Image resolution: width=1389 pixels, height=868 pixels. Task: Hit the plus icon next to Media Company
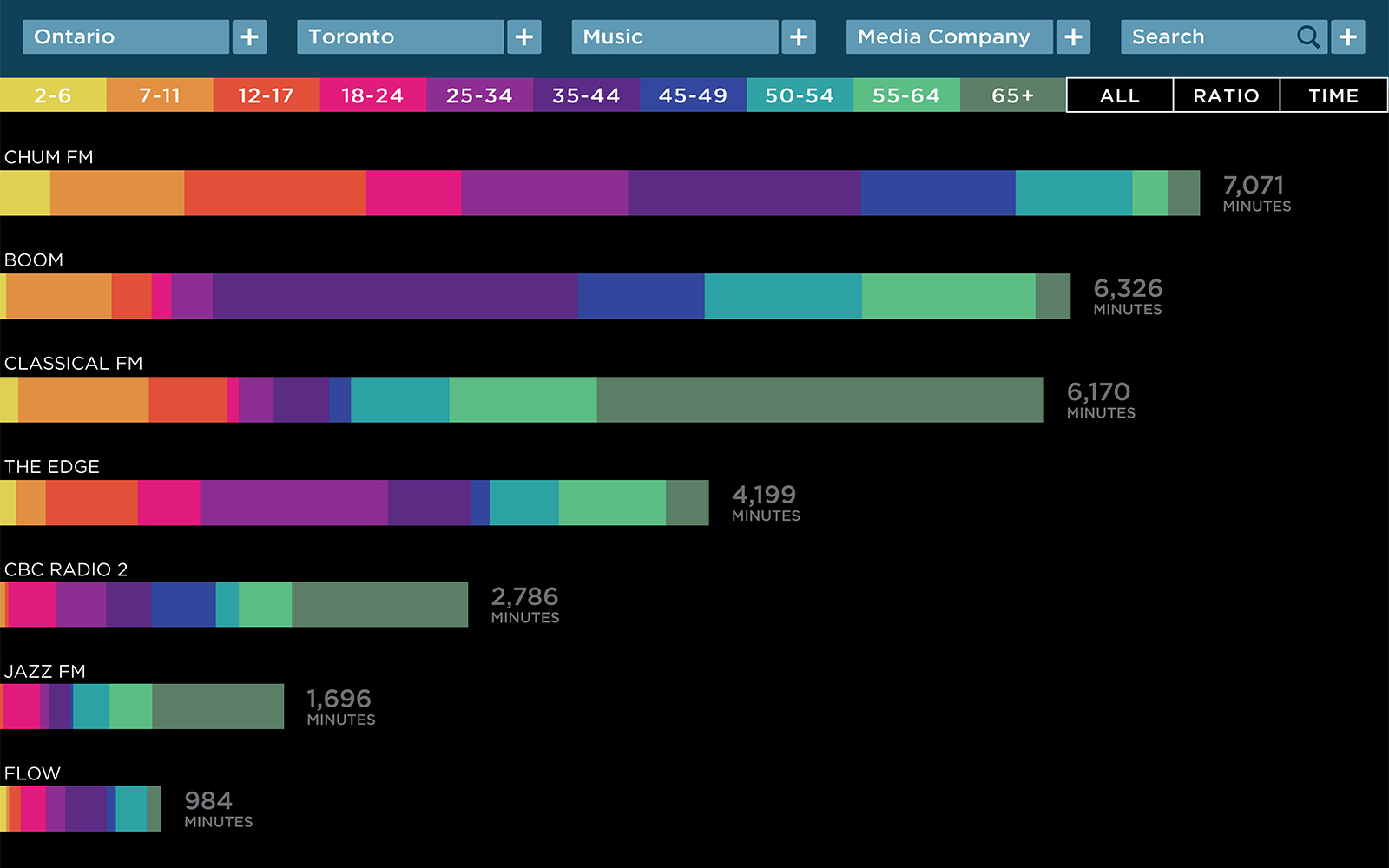[x=1073, y=37]
